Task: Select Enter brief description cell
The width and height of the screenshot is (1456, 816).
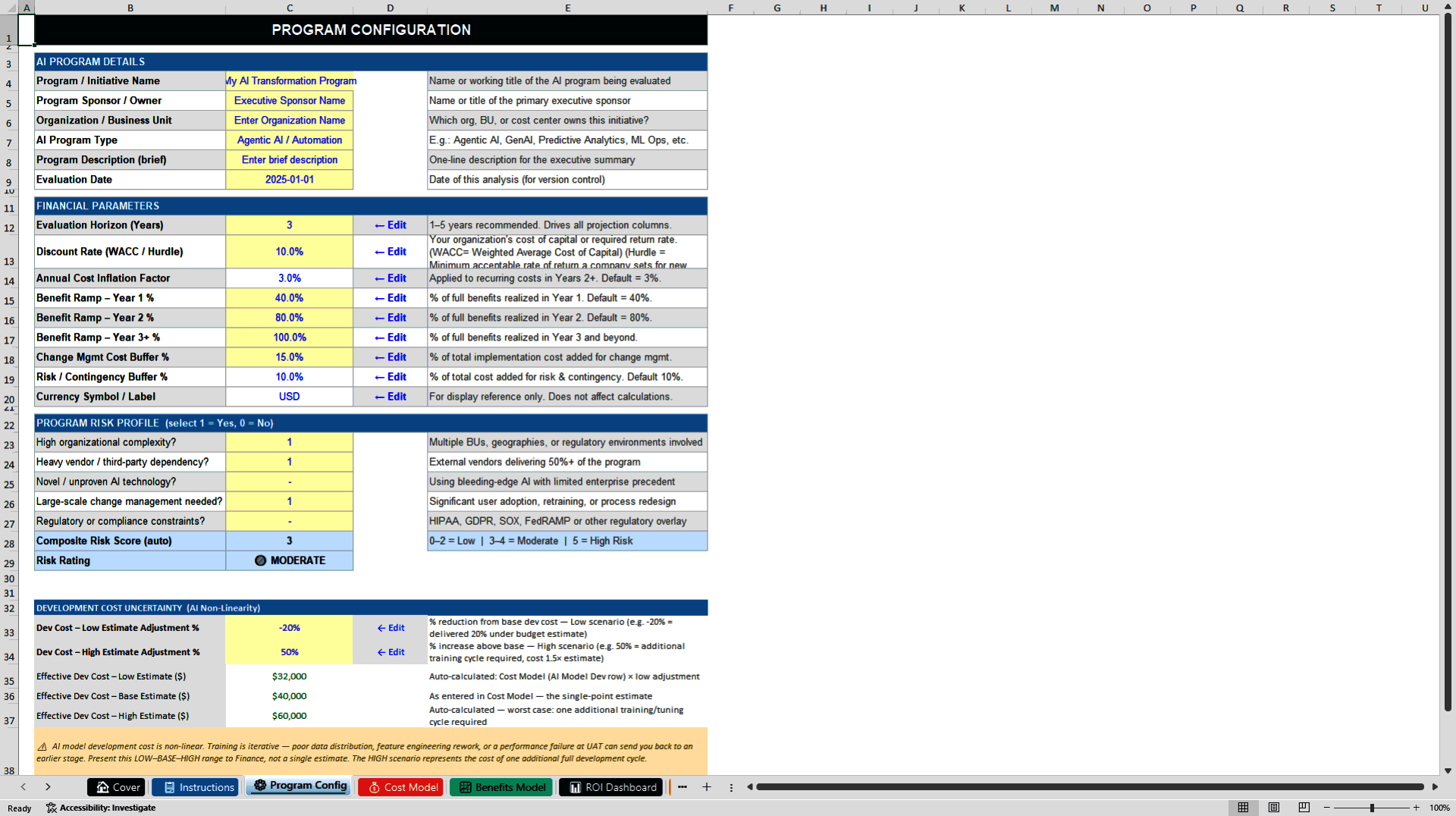Action: (x=290, y=160)
